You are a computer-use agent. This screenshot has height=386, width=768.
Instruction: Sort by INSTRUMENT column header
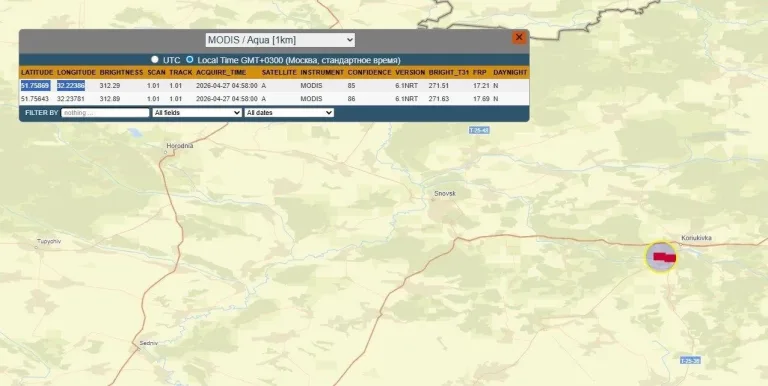[x=322, y=72]
